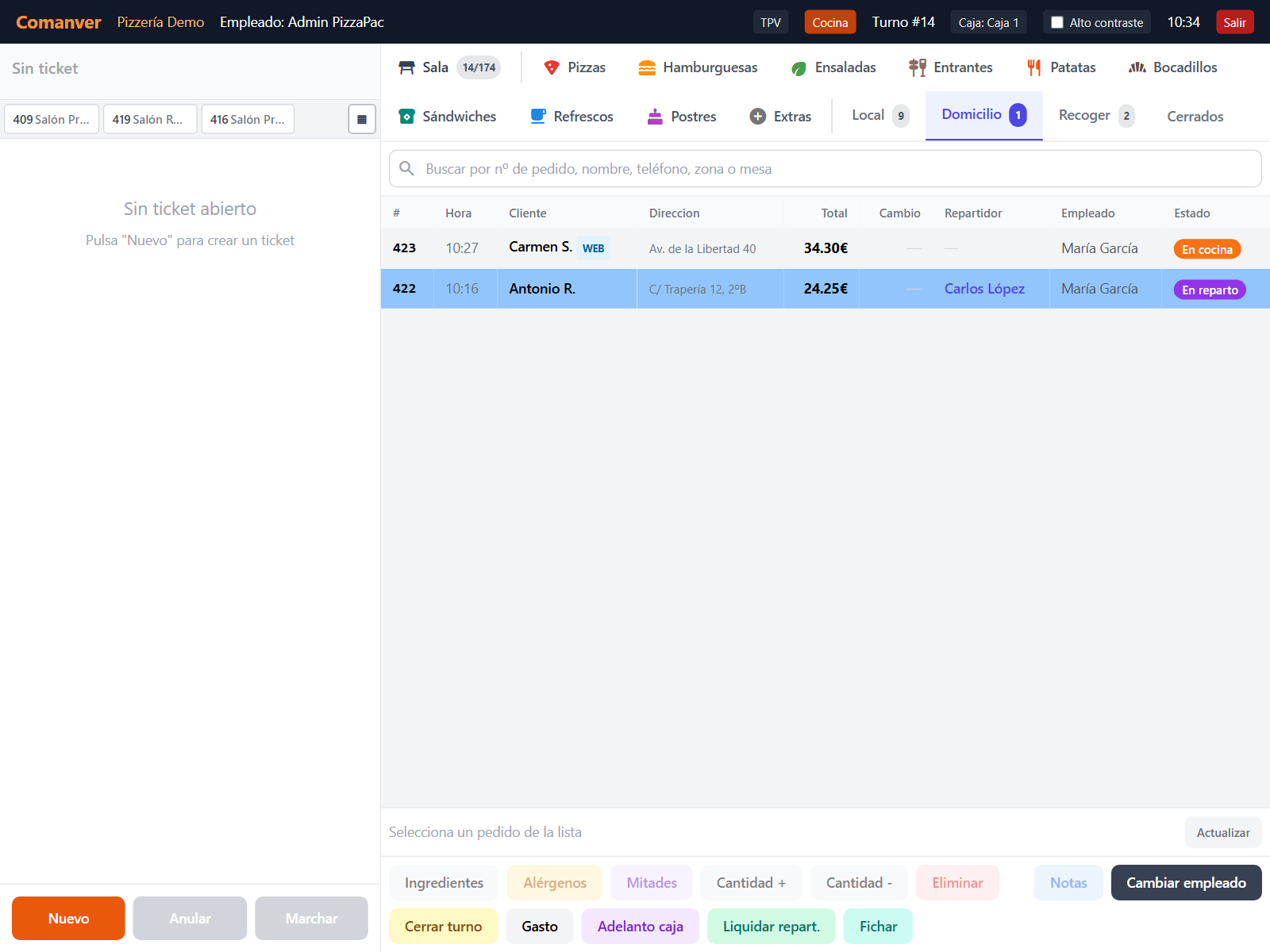This screenshot has width=1270, height=952.
Task: Select the Postres cake icon
Action: click(655, 117)
